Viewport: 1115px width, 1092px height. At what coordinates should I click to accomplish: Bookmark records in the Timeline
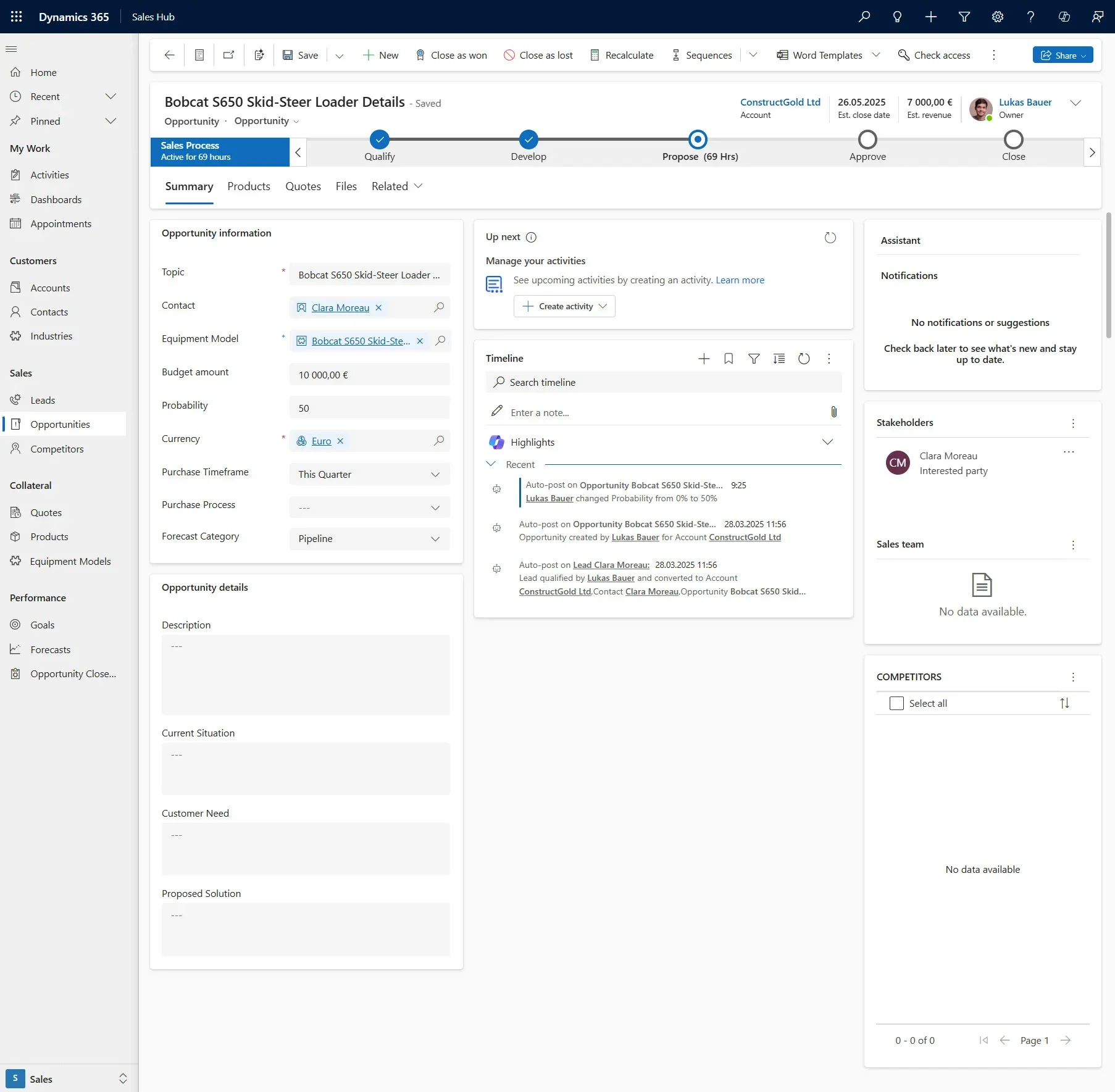pyautogui.click(x=729, y=358)
